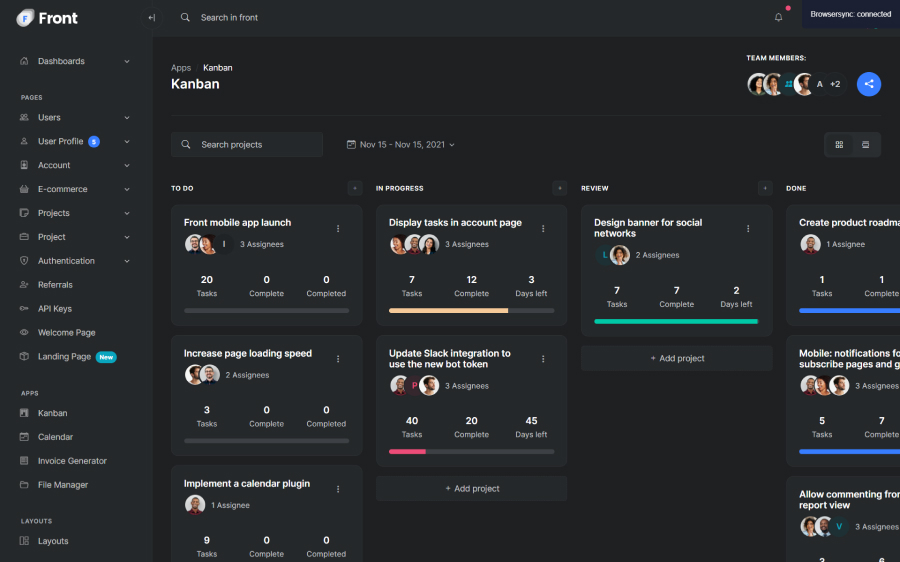Open options menu for Front mobile app launch

pyautogui.click(x=338, y=228)
